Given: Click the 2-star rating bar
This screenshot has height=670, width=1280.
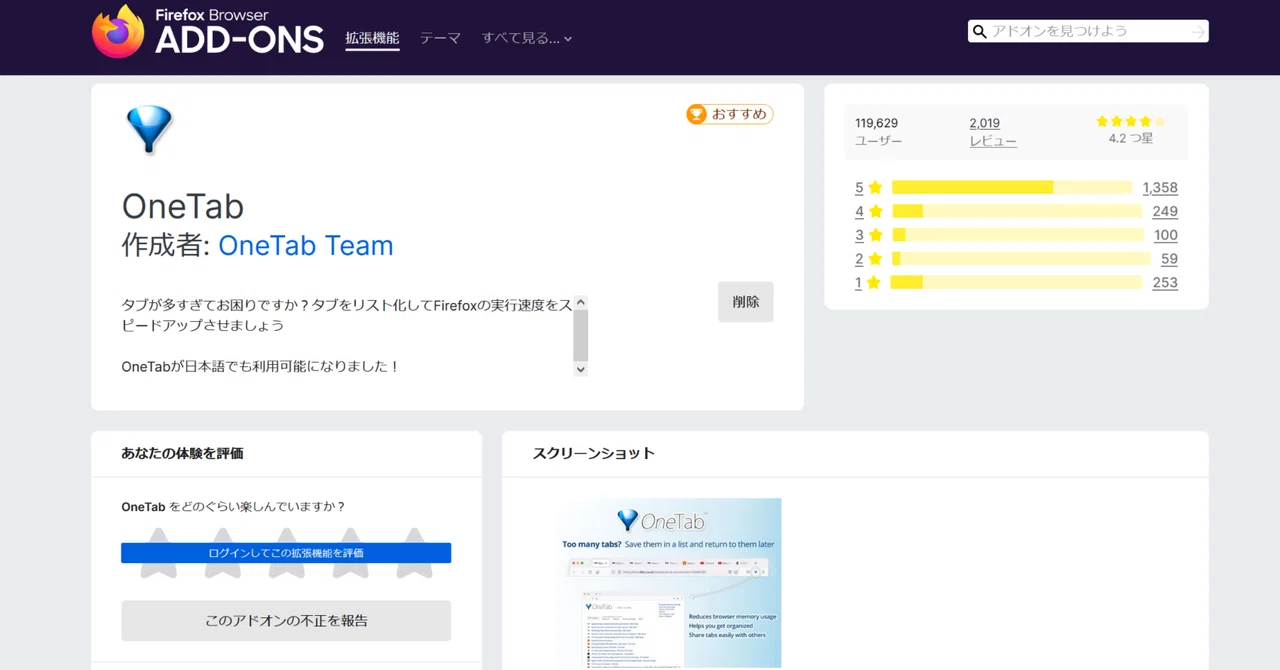Looking at the screenshot, I should (x=1020, y=259).
